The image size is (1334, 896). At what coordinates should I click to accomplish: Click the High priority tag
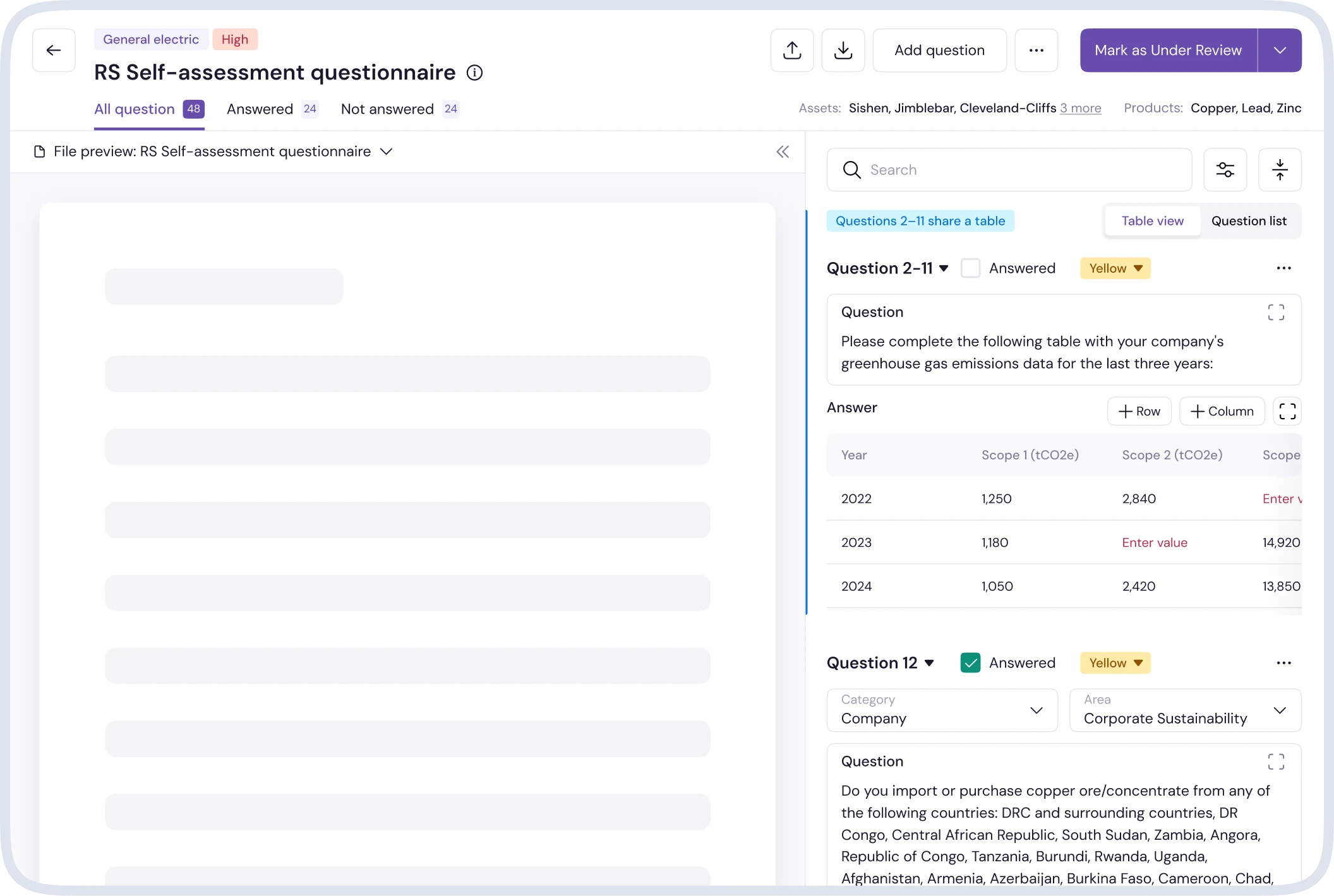pyautogui.click(x=235, y=40)
